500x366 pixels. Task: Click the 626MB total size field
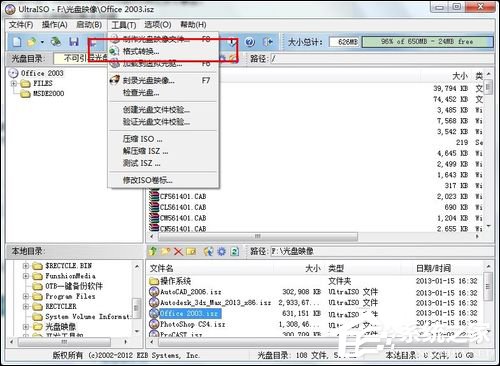345,42
